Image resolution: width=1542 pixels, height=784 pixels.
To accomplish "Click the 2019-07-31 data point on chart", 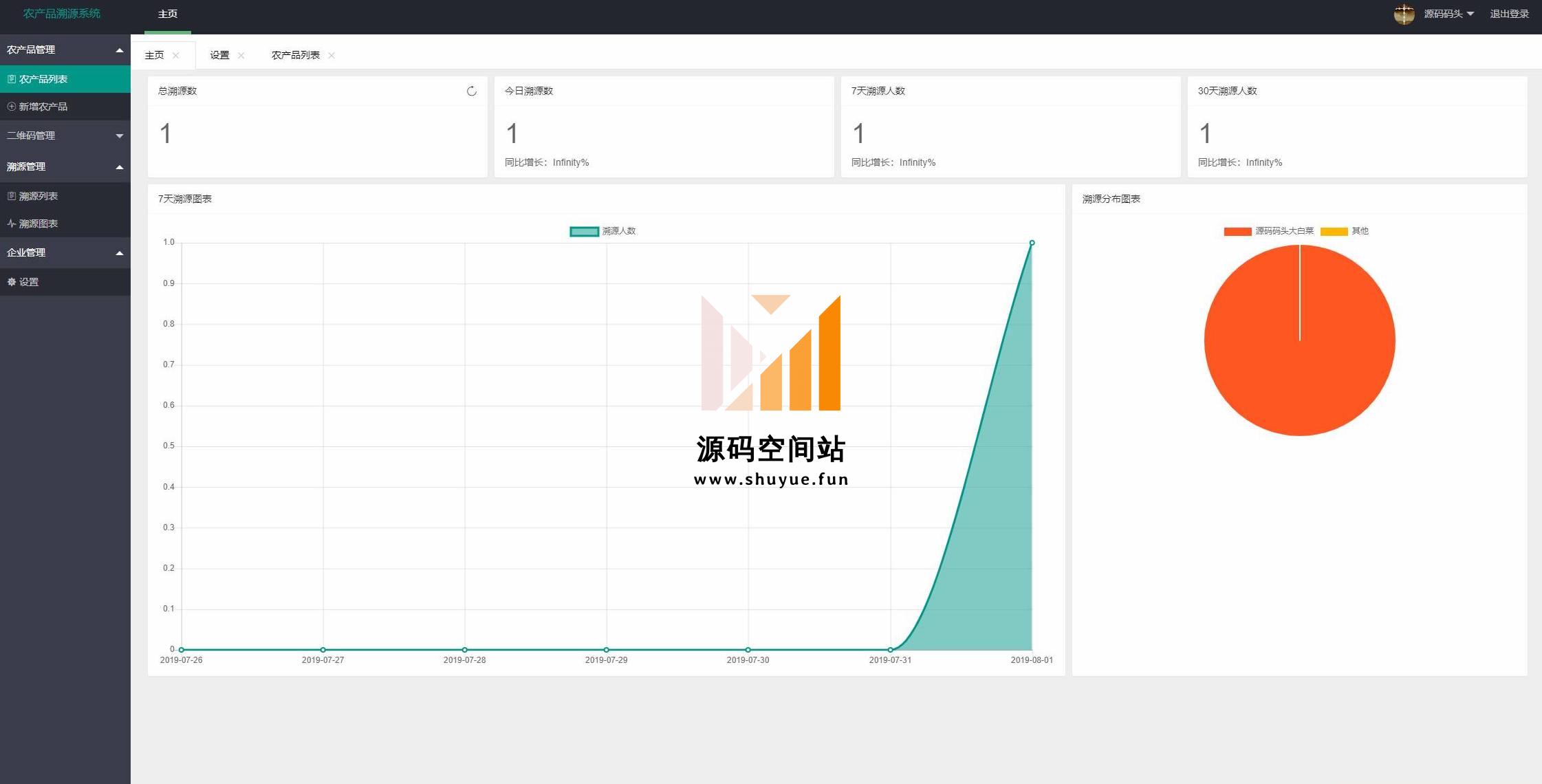I will [x=890, y=650].
